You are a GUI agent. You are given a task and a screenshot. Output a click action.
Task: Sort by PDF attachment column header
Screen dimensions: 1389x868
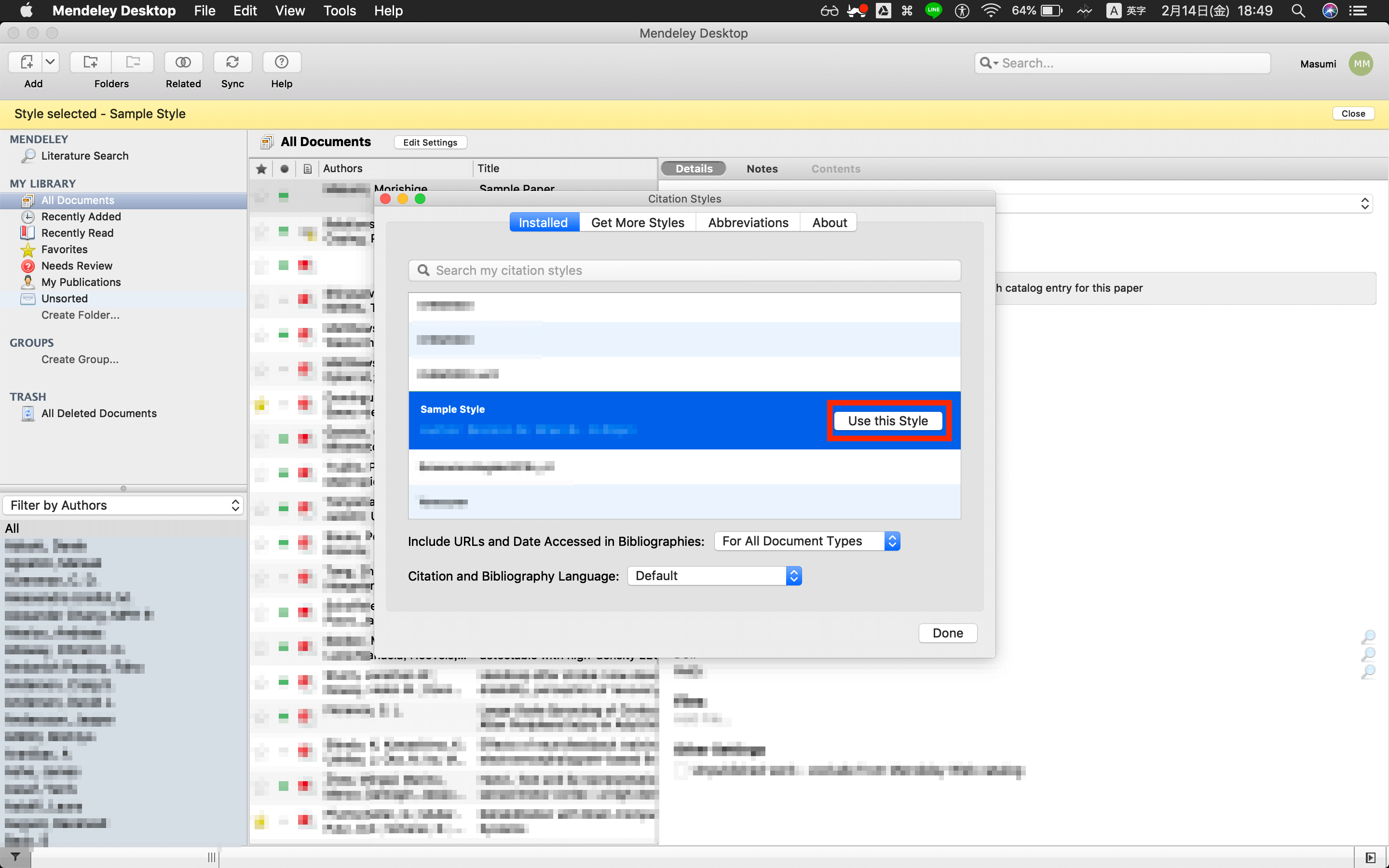[308, 169]
